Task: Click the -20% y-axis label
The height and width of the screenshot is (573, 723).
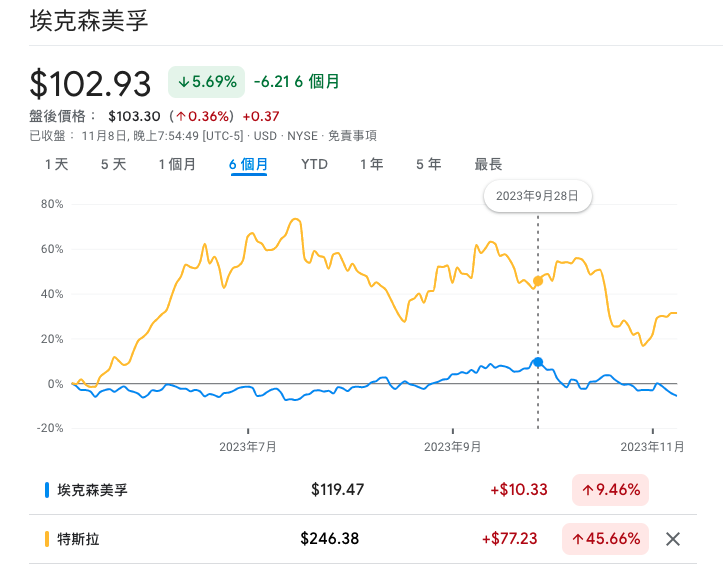Action: coord(50,428)
